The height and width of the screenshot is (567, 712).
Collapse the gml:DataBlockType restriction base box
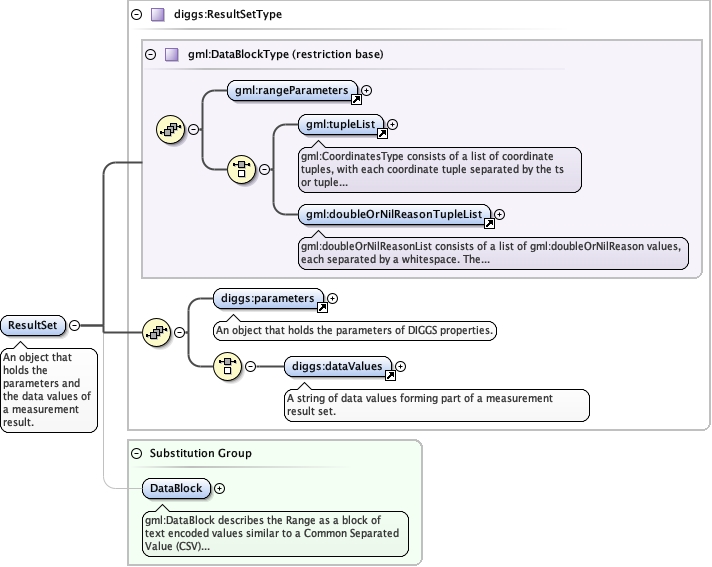pyautogui.click(x=151, y=54)
